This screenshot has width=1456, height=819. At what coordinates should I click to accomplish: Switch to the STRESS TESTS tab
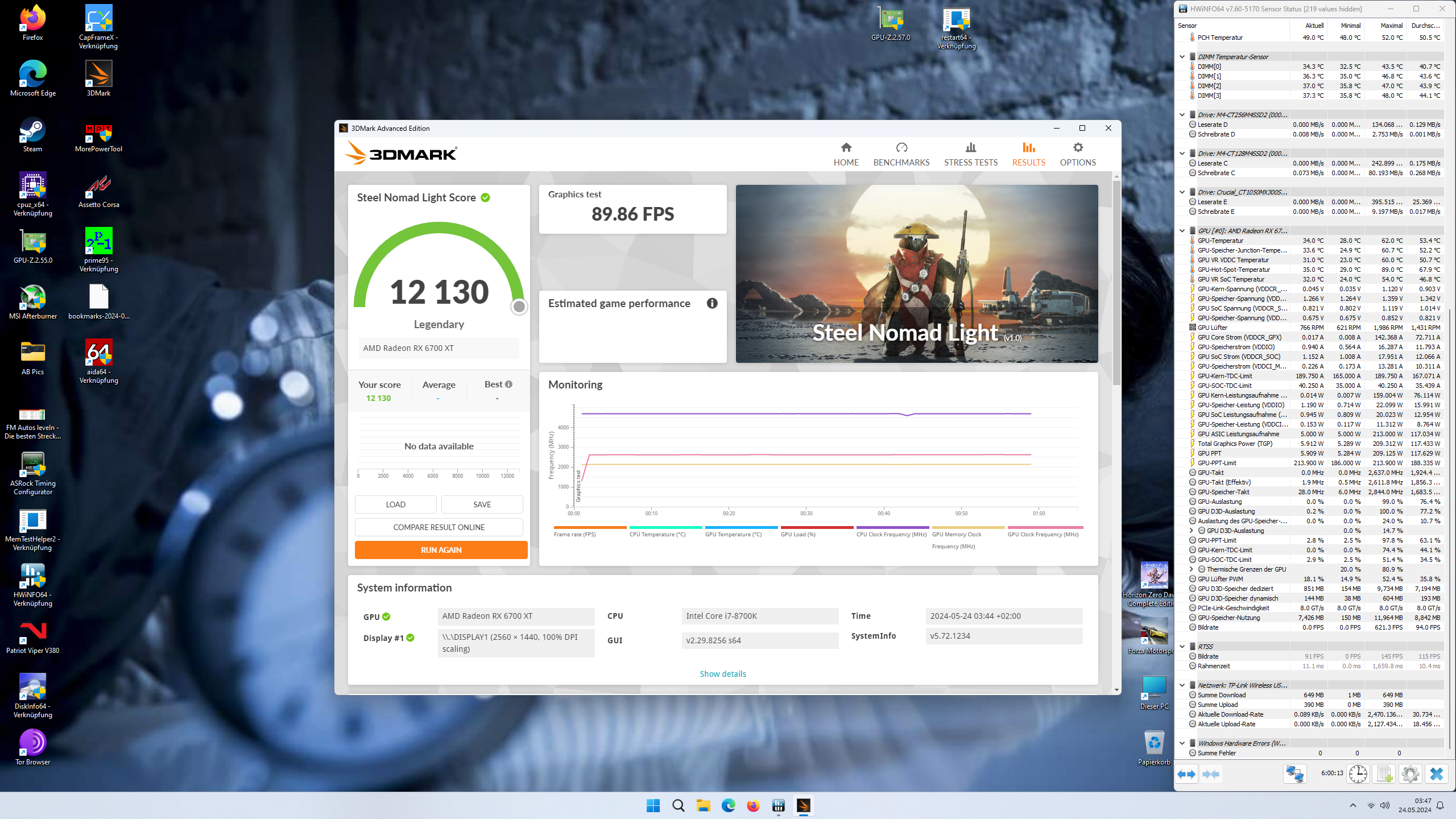[970, 154]
